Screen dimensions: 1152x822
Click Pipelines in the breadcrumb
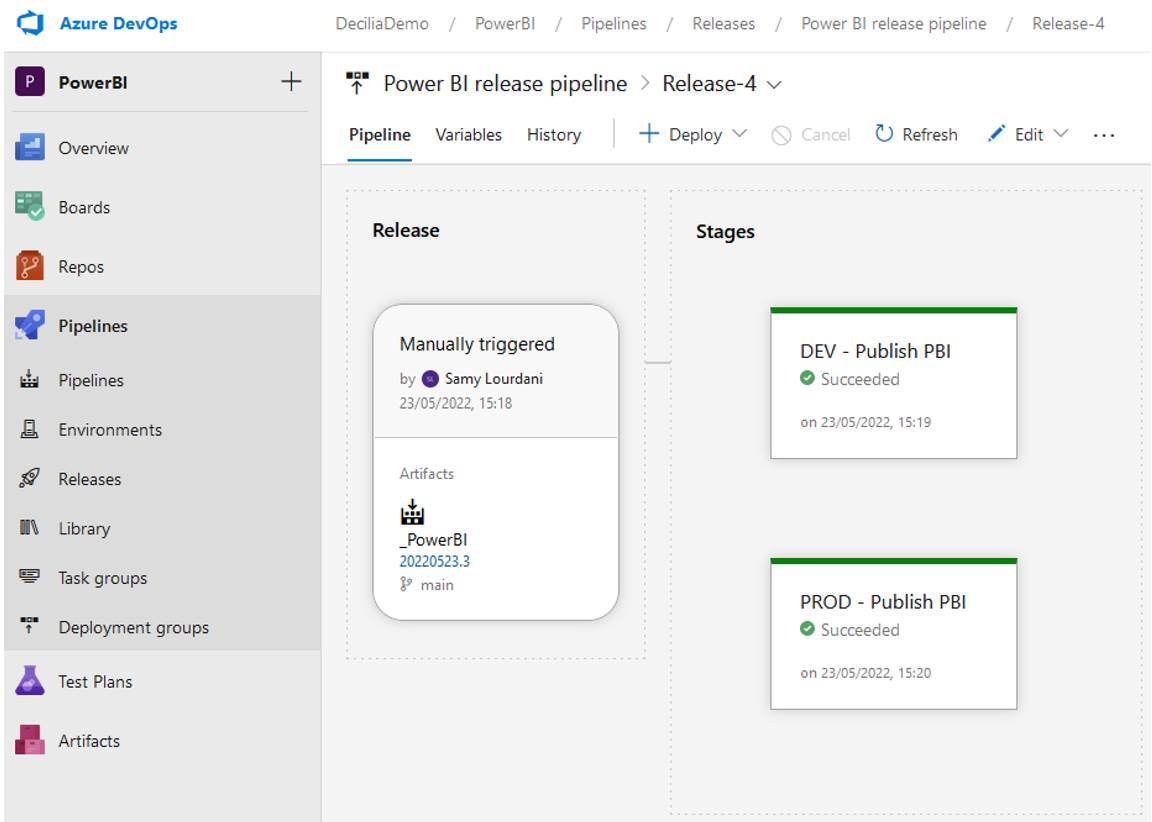(x=613, y=24)
